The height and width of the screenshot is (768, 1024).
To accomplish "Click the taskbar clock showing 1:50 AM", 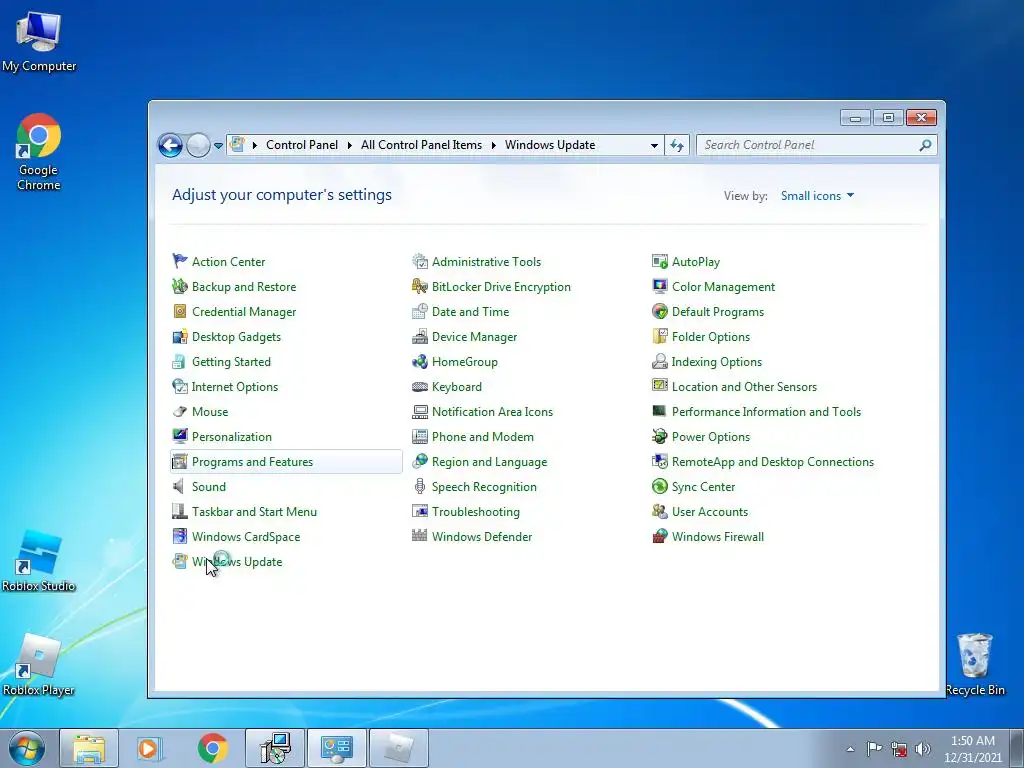I will [972, 749].
